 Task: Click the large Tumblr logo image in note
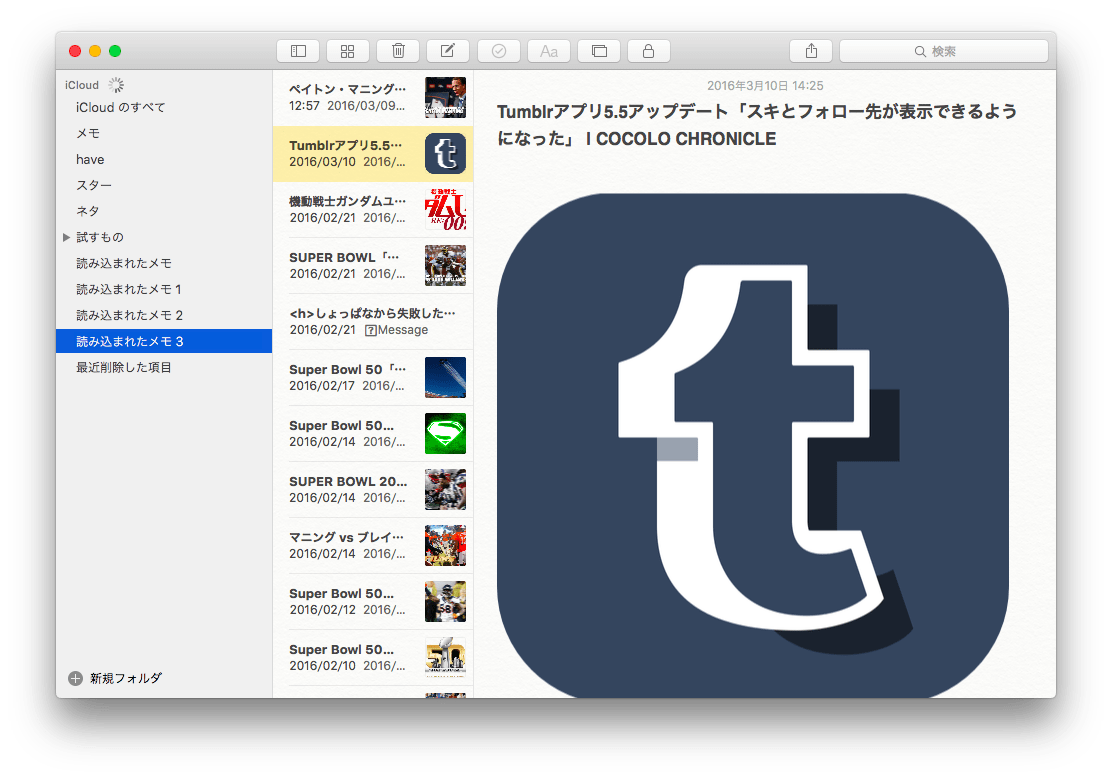point(752,445)
